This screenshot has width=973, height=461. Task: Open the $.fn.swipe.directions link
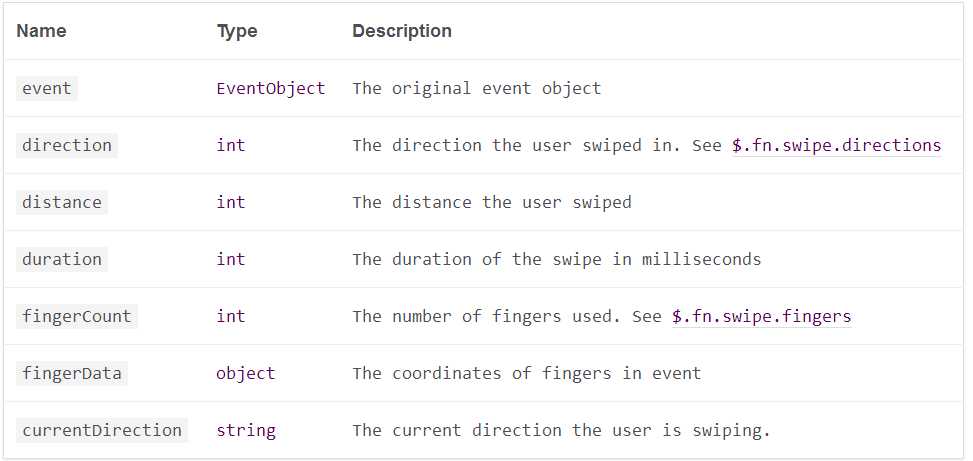[836, 145]
